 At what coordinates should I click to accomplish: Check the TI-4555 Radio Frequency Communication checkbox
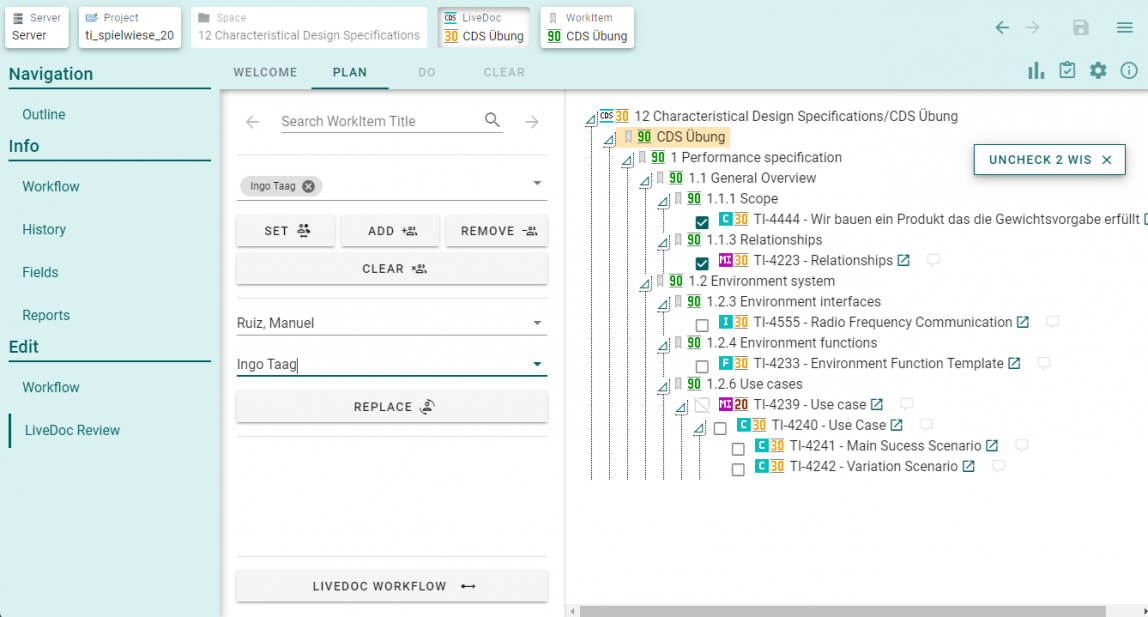click(x=702, y=325)
